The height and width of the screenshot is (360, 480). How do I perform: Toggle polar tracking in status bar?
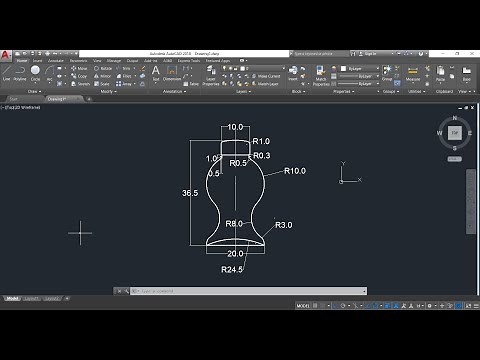click(x=343, y=305)
